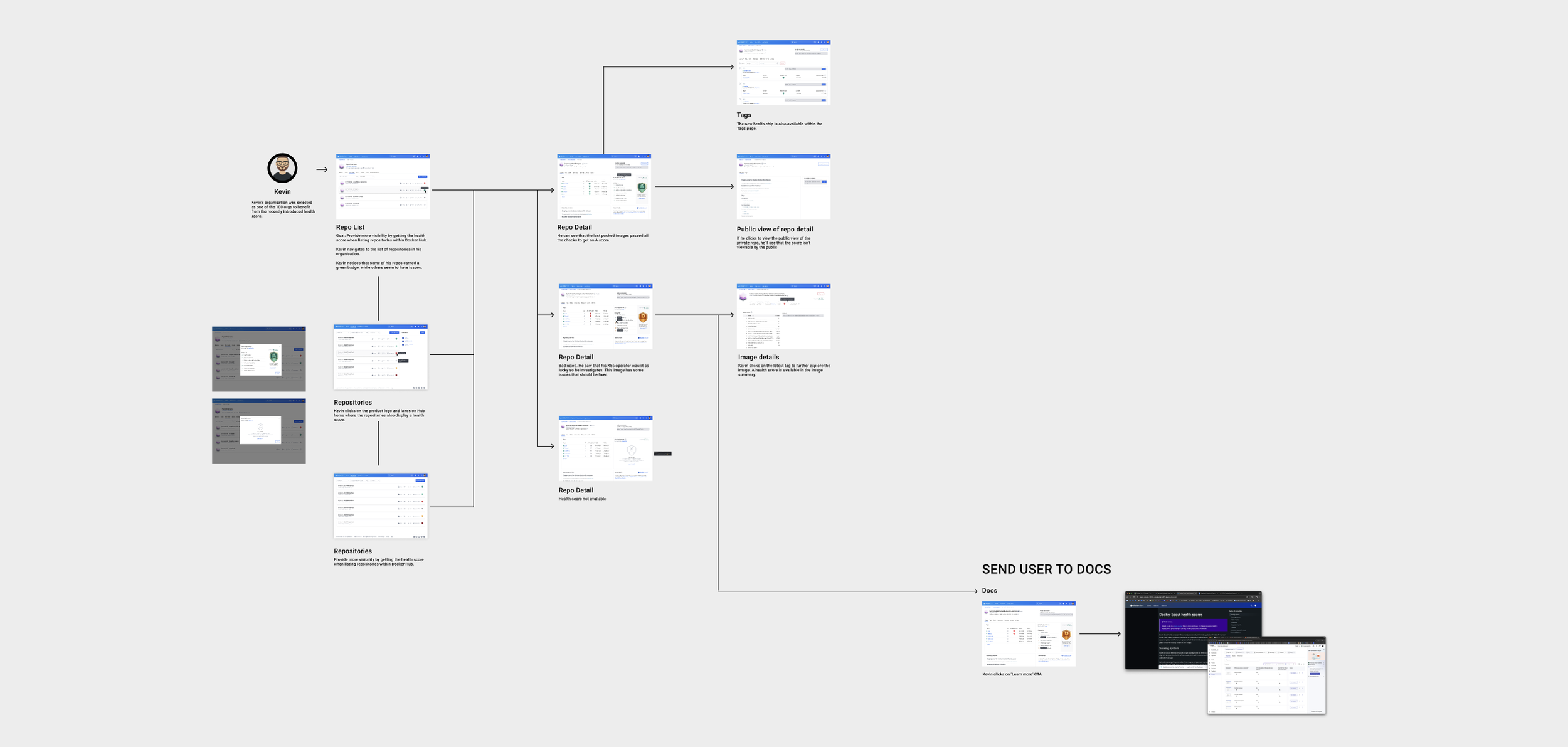This screenshot has height=747, width=1568.
Task: Select the Public view of repo detail thumbnail
Action: coord(783,186)
